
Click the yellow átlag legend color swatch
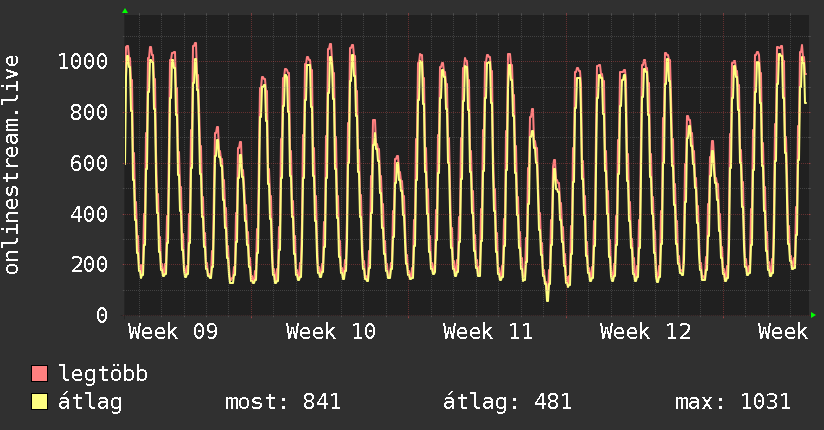40,402
